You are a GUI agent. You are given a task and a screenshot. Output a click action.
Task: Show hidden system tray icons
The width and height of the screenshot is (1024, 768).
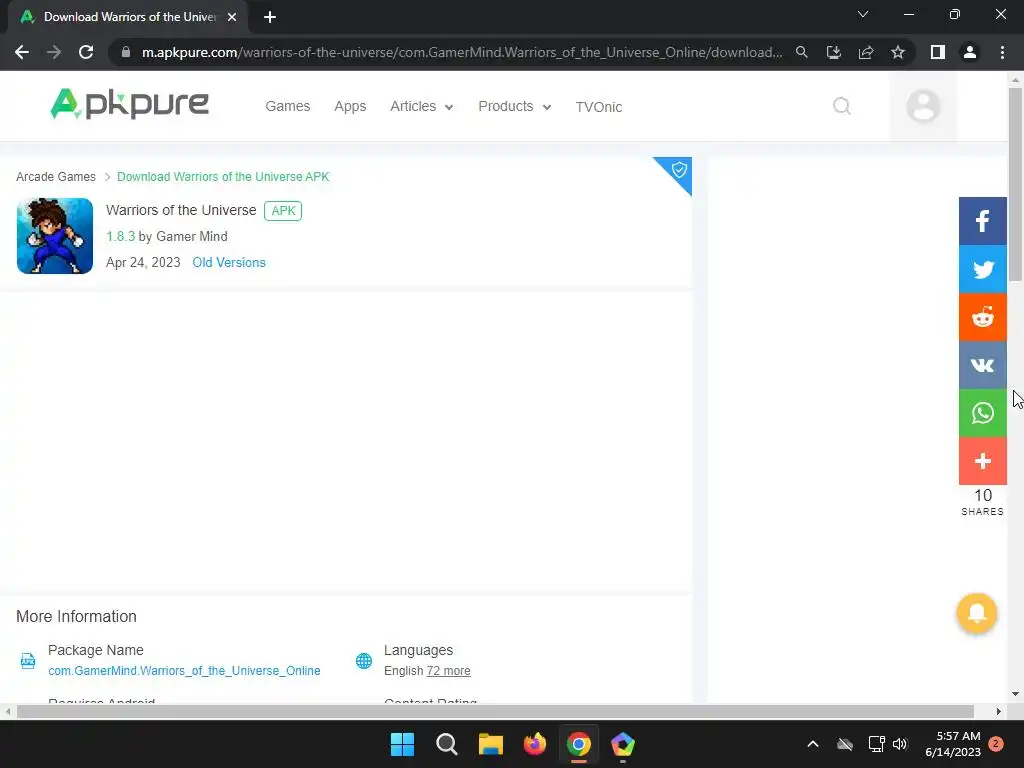[812, 744]
